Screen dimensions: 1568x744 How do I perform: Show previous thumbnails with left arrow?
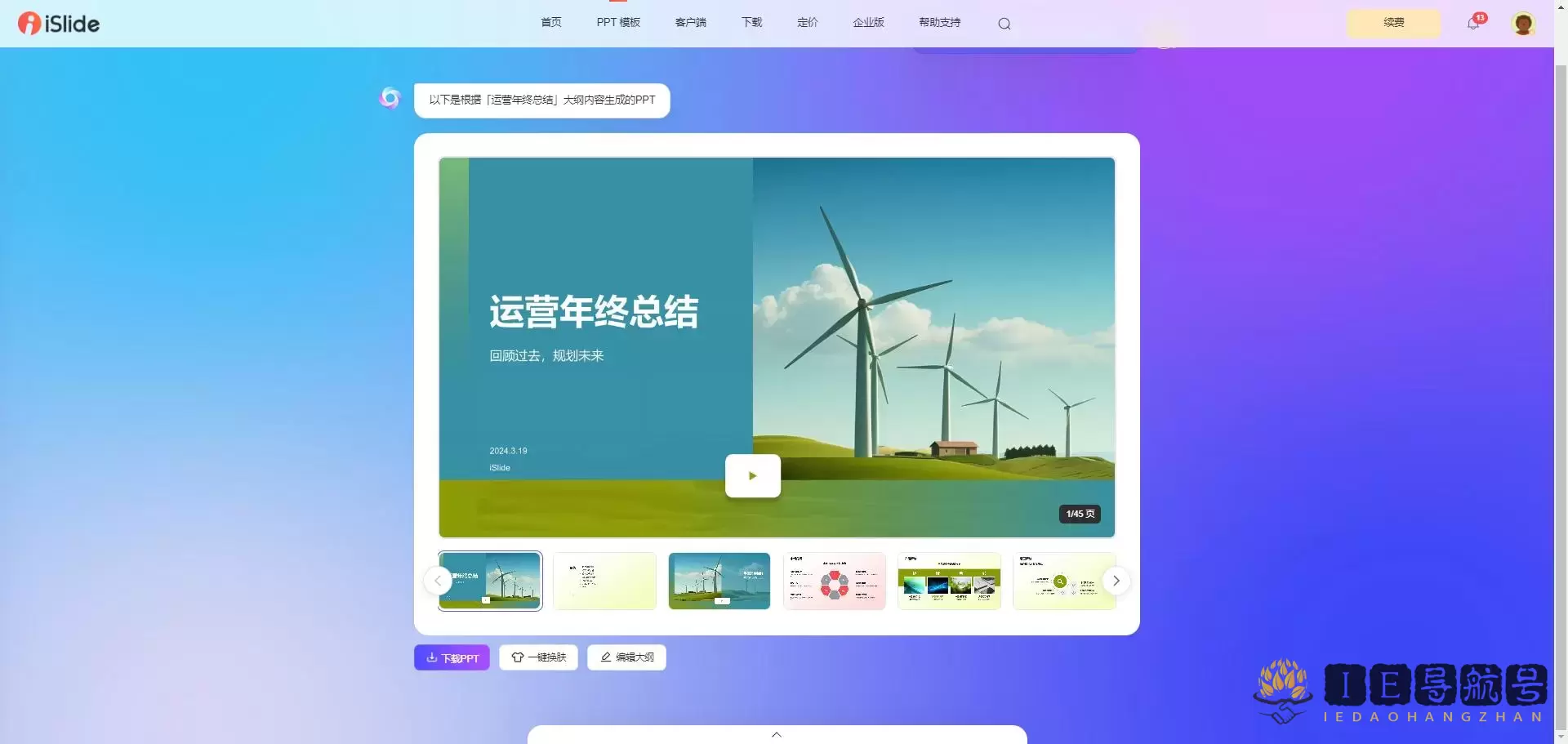pyautogui.click(x=438, y=581)
